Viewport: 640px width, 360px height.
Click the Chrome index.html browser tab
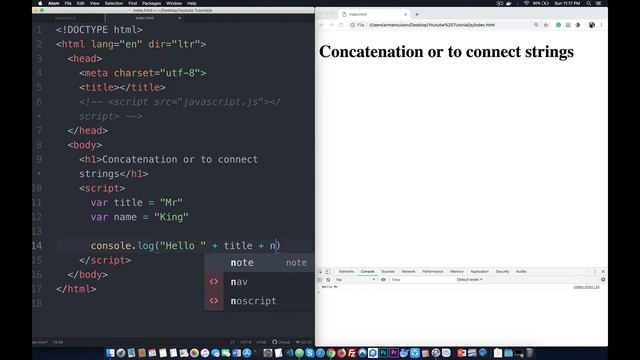(373, 14)
